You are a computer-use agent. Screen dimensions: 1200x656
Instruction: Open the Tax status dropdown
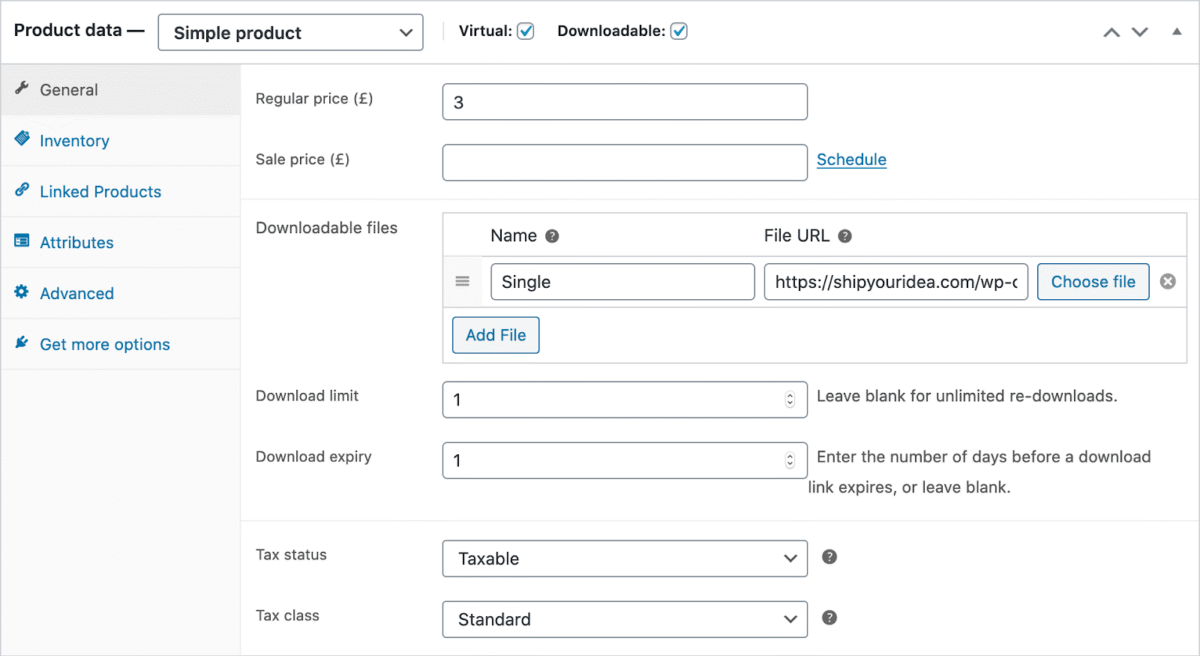tap(624, 558)
